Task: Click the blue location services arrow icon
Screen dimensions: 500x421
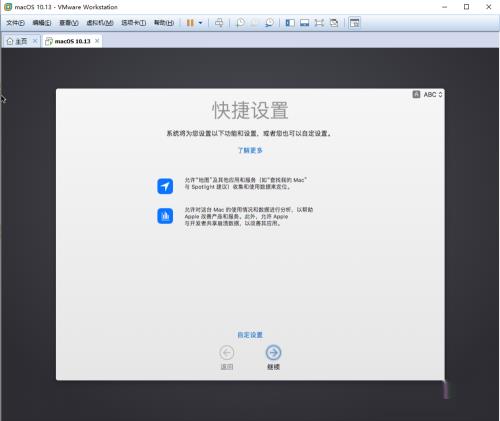Action: point(165,186)
